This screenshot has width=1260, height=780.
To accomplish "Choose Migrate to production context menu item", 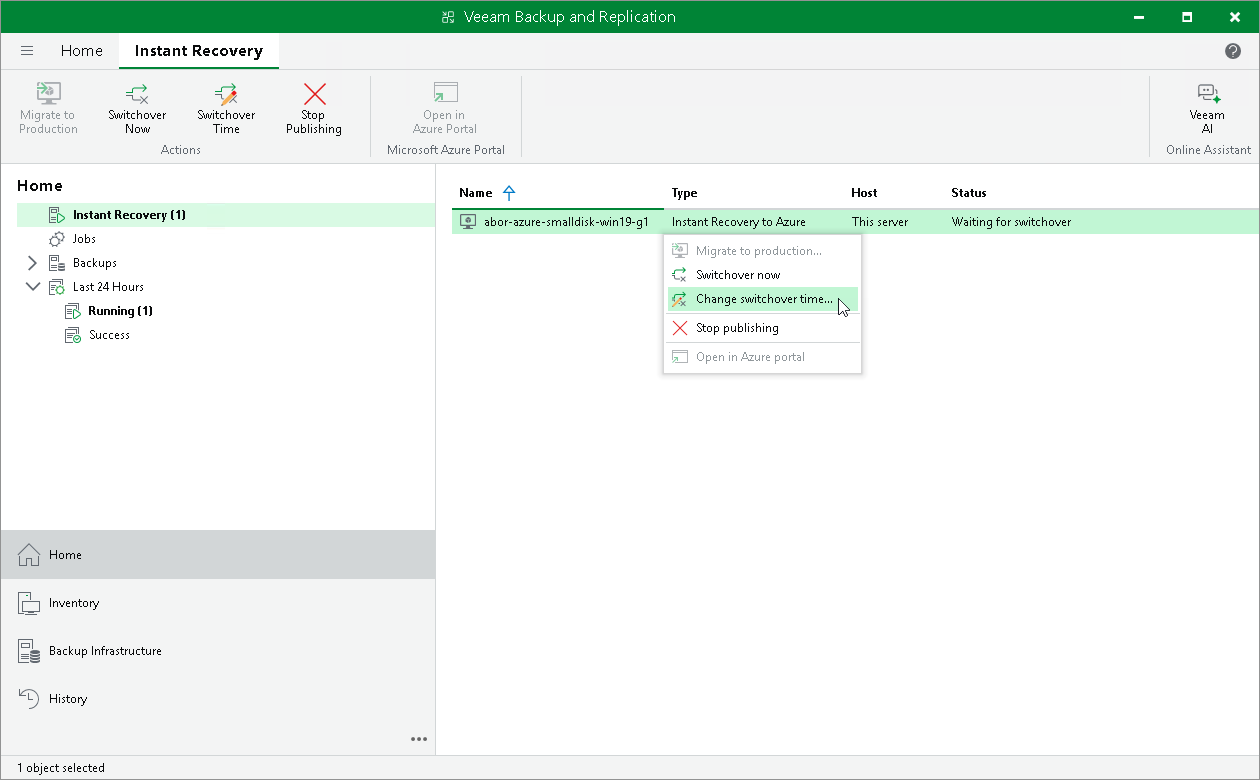I will click(x=762, y=251).
